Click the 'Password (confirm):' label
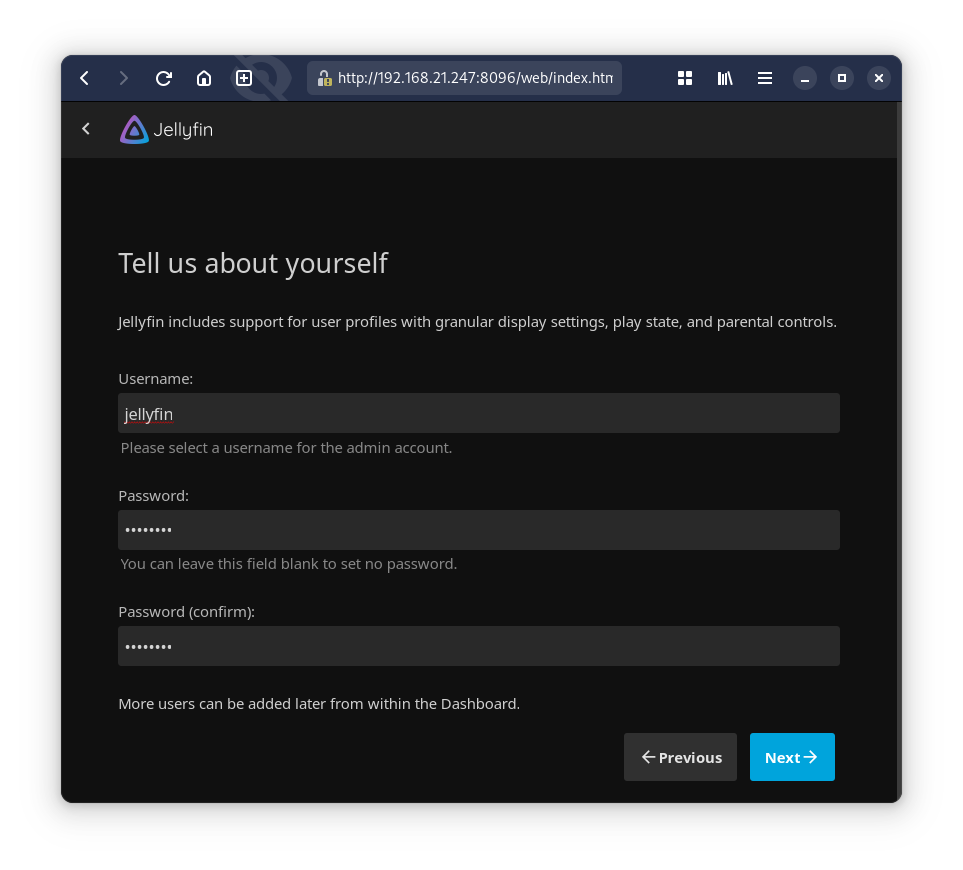Image resolution: width=963 pixels, height=870 pixels. click(x=187, y=612)
